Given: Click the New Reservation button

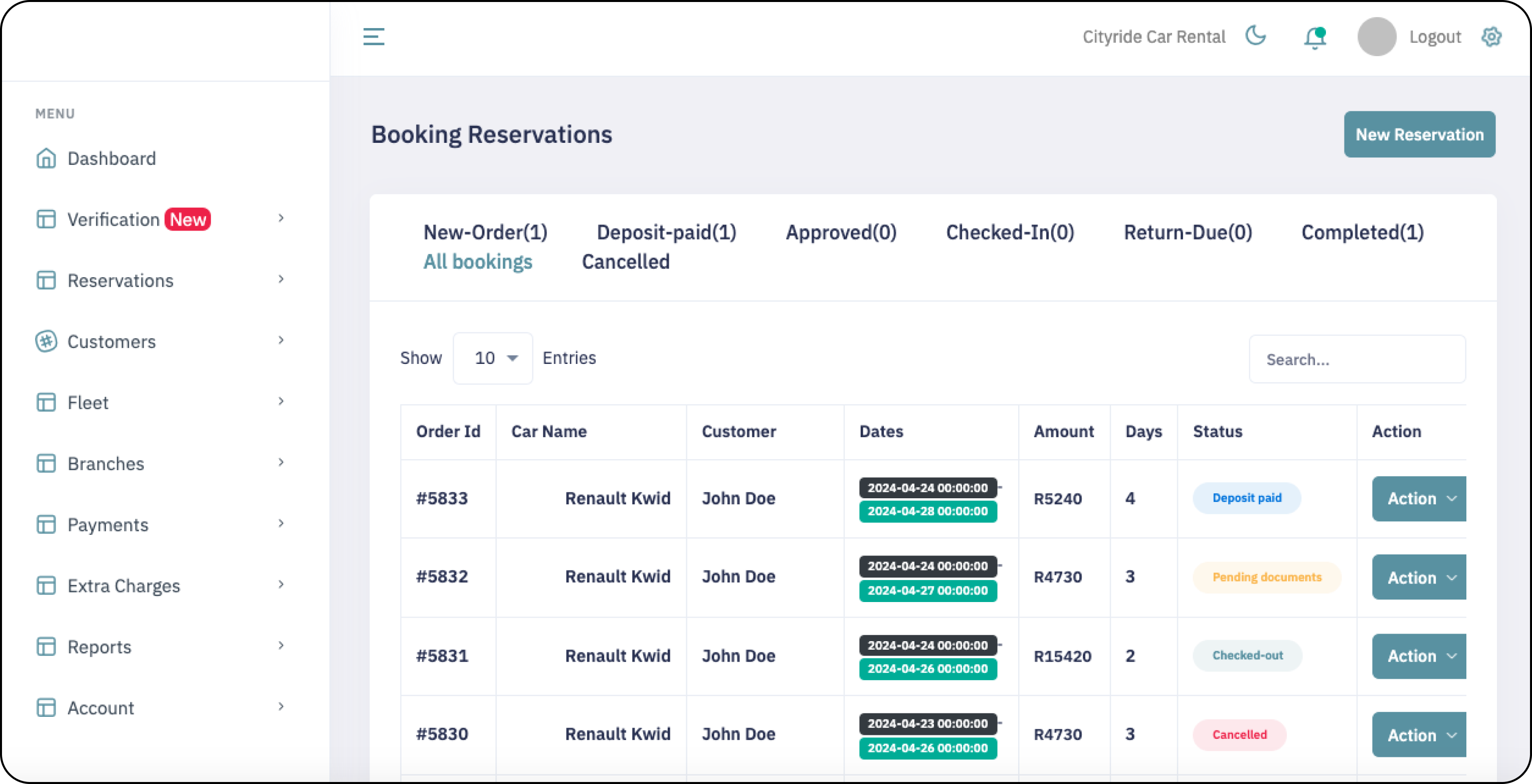Looking at the screenshot, I should tap(1419, 134).
